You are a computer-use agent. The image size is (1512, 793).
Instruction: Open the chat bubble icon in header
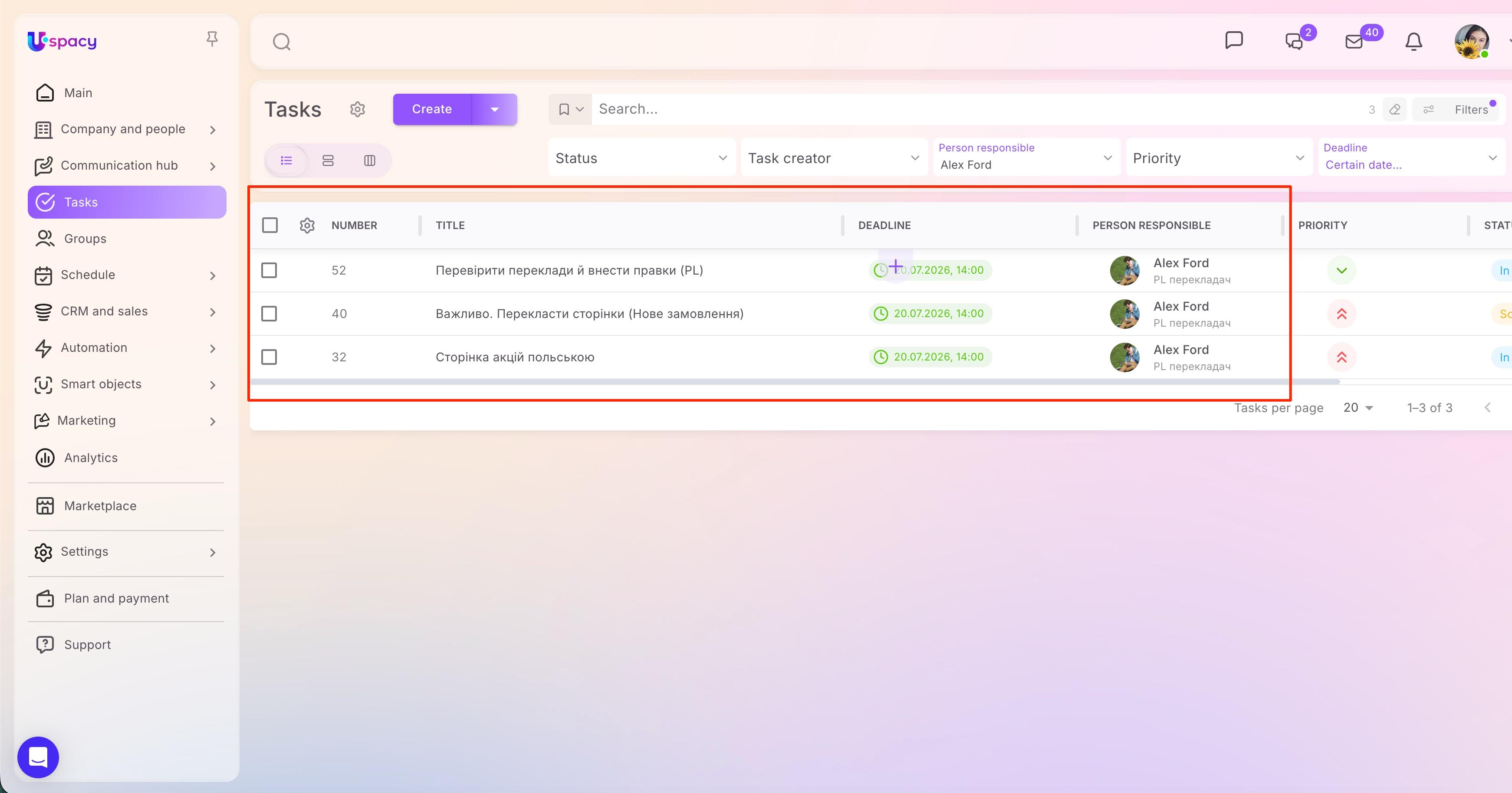tap(1234, 40)
